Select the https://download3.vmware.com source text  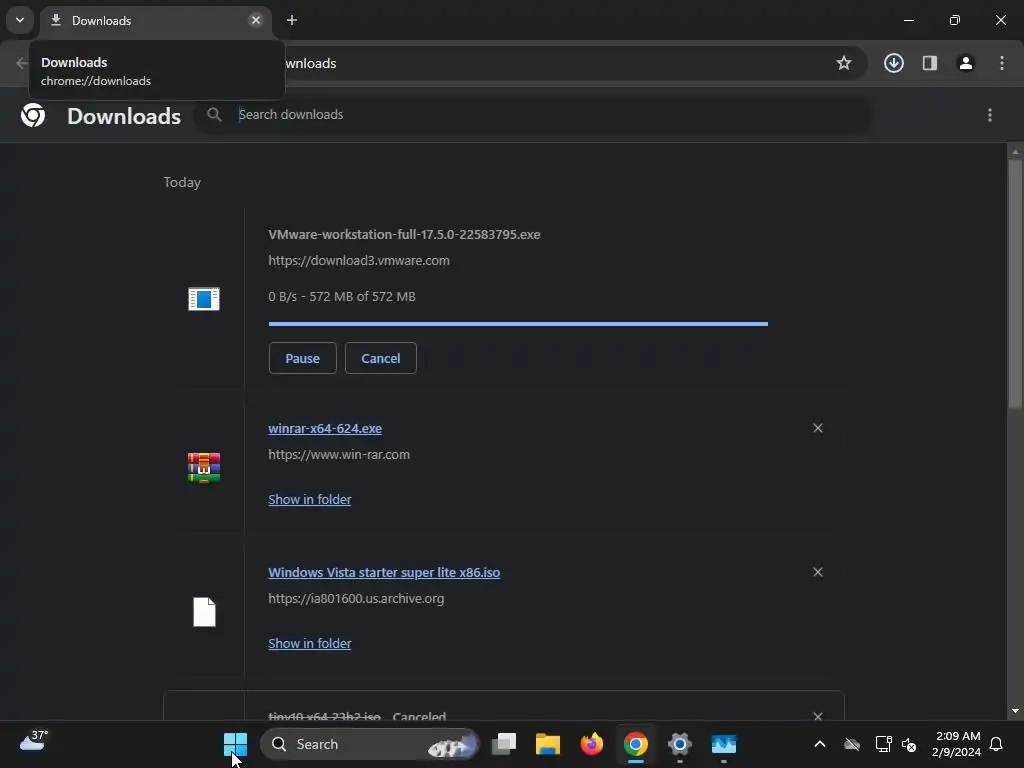(x=359, y=261)
